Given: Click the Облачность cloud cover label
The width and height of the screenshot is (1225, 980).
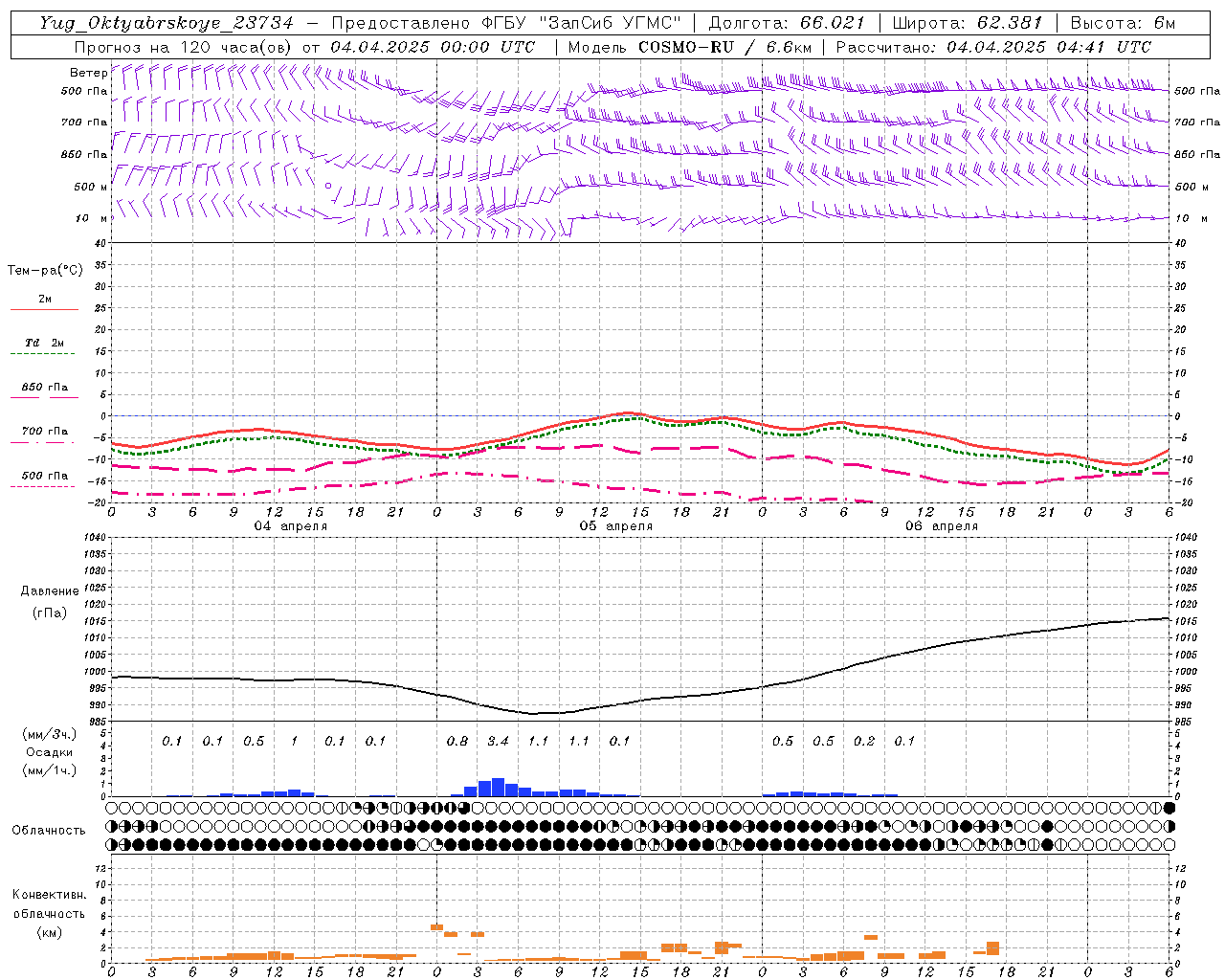Looking at the screenshot, I should click(49, 831).
